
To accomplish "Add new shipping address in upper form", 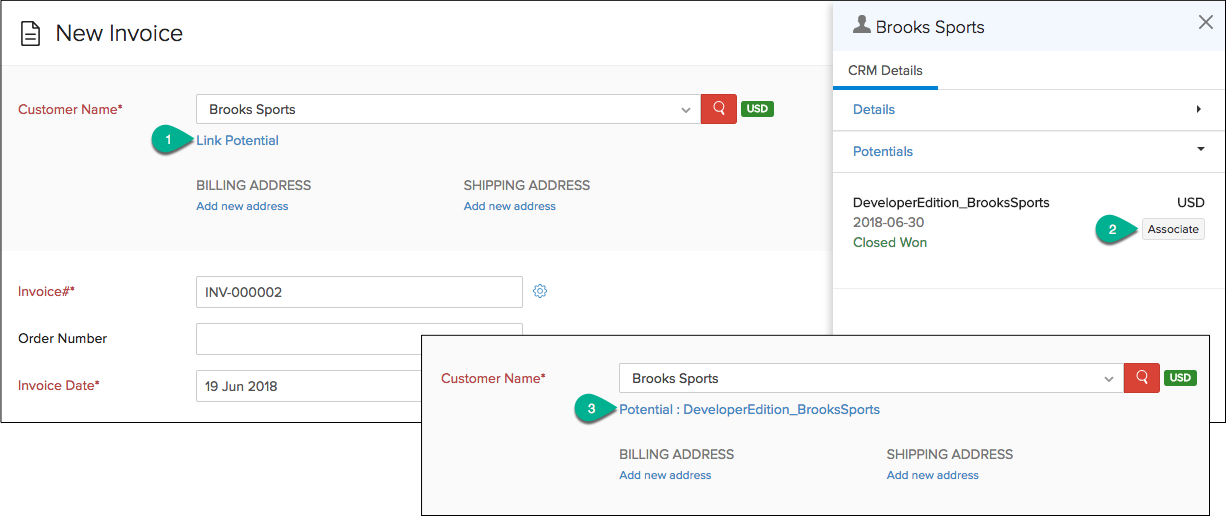I will [x=509, y=206].
